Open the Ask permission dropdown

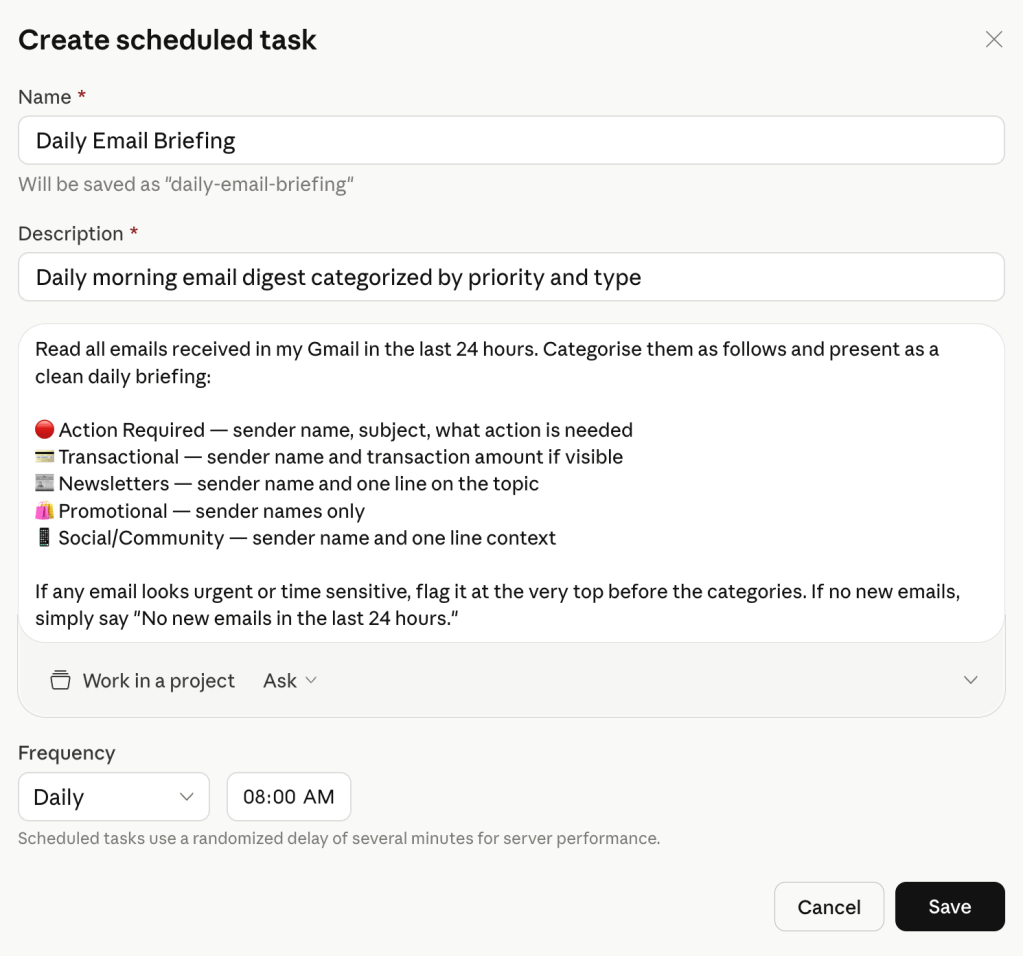click(289, 681)
